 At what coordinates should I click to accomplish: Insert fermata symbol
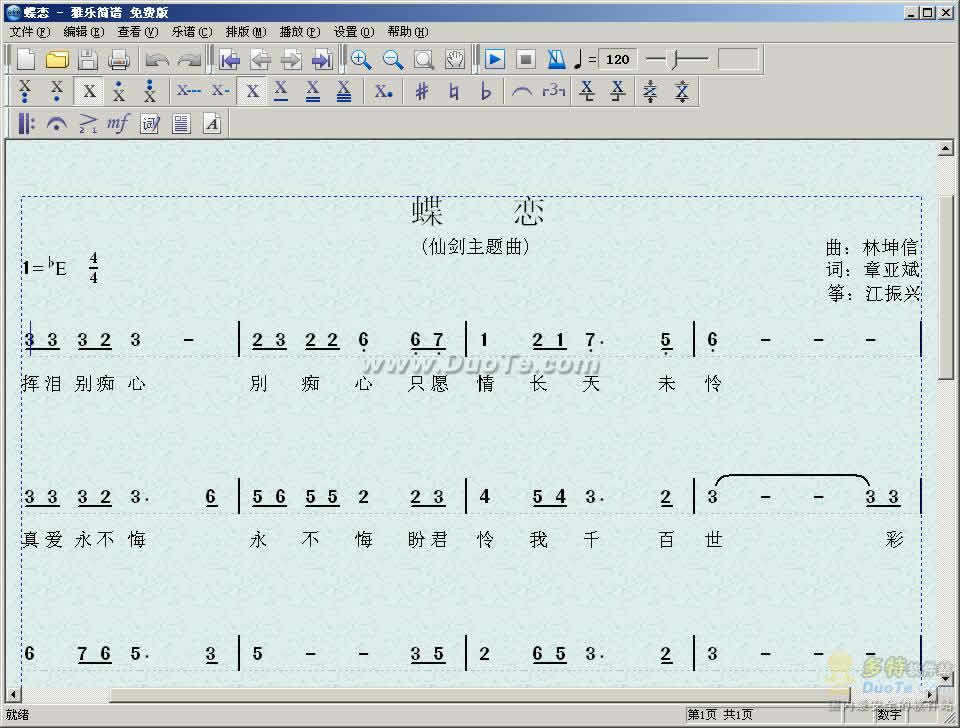57,124
